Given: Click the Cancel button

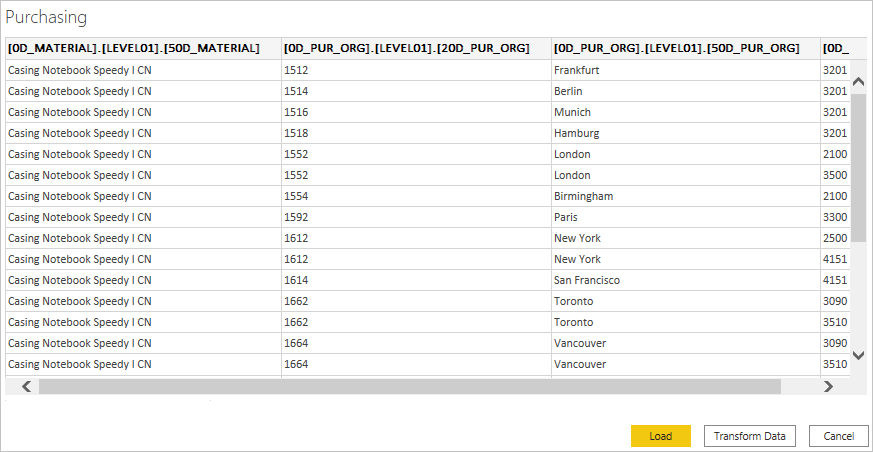Looking at the screenshot, I should point(838,436).
